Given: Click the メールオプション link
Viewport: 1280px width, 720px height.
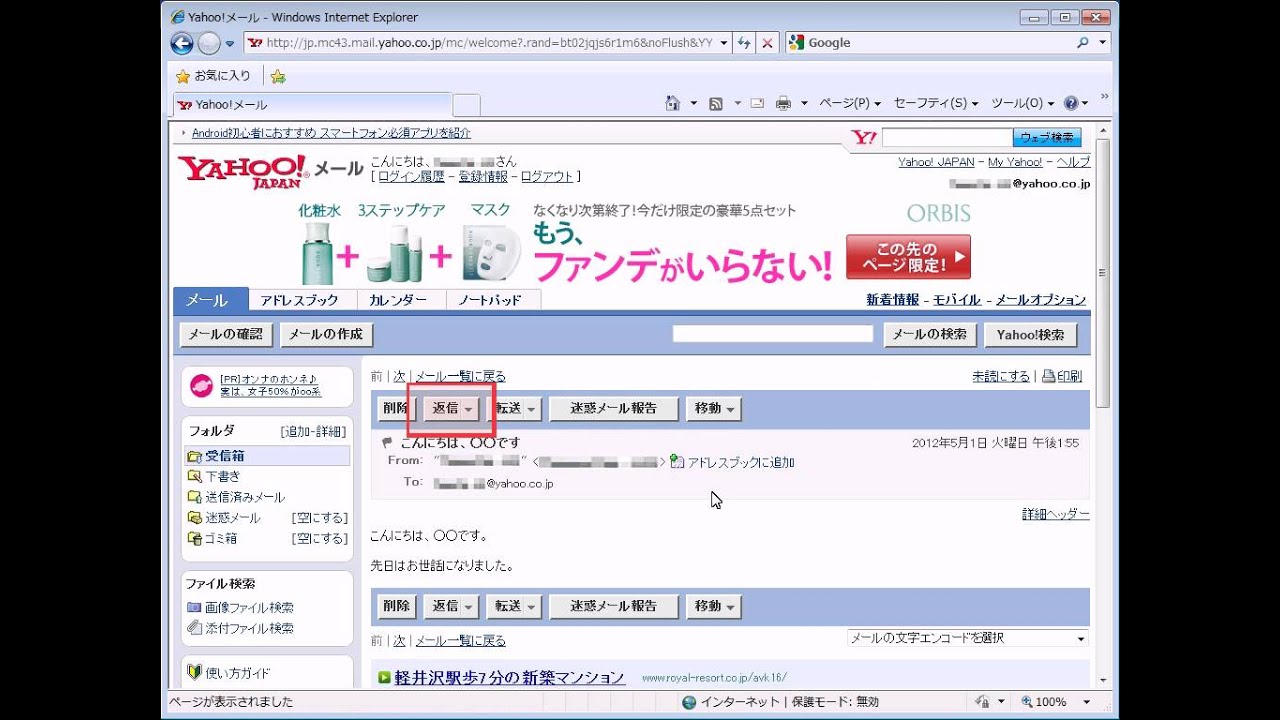Looking at the screenshot, I should click(x=1040, y=300).
